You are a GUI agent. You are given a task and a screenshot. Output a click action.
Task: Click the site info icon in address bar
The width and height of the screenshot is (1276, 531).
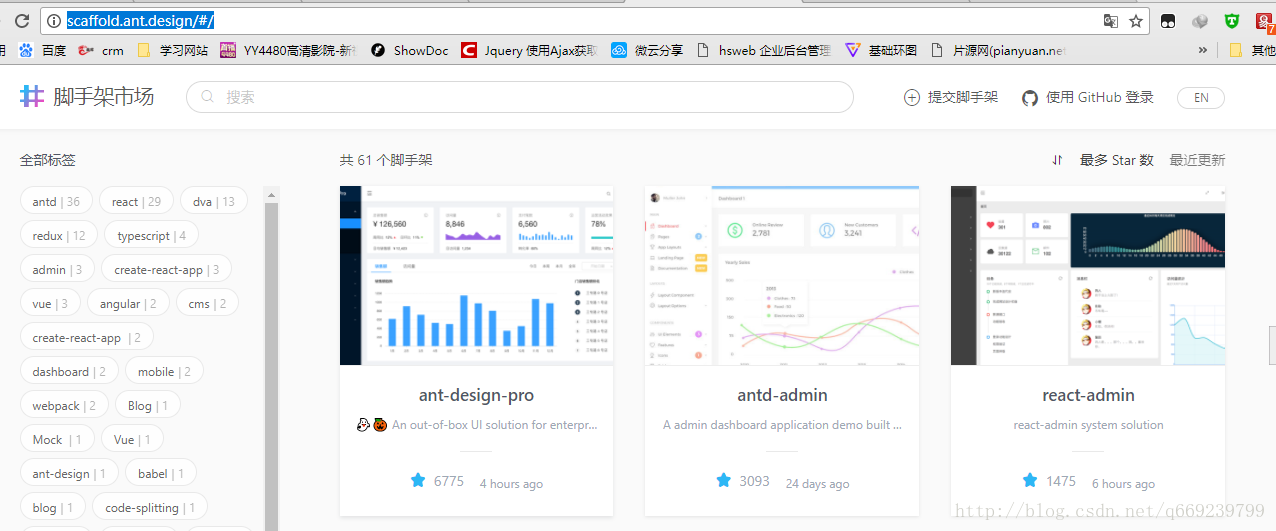tap(54, 20)
